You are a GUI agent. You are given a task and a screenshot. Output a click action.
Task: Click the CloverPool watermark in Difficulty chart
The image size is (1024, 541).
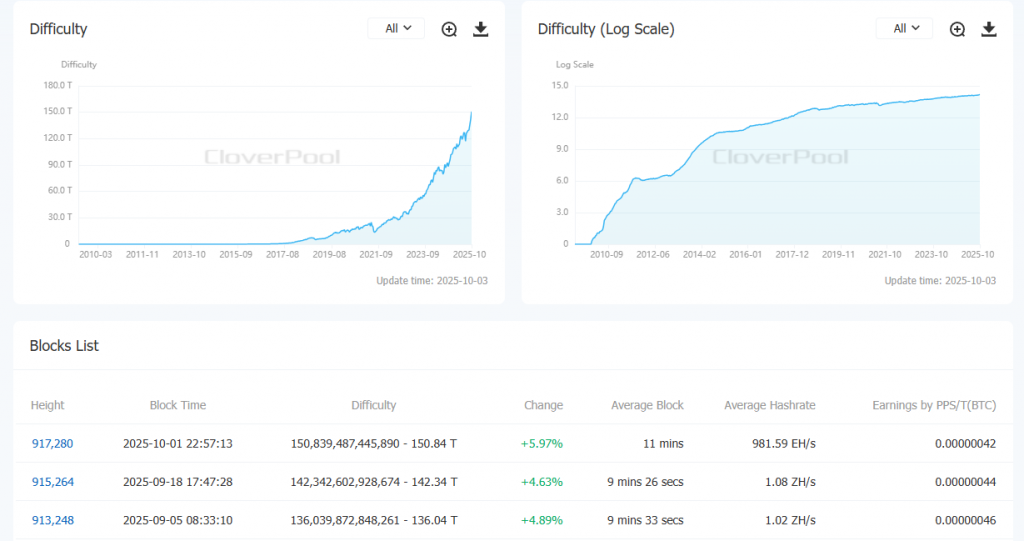tap(272, 157)
